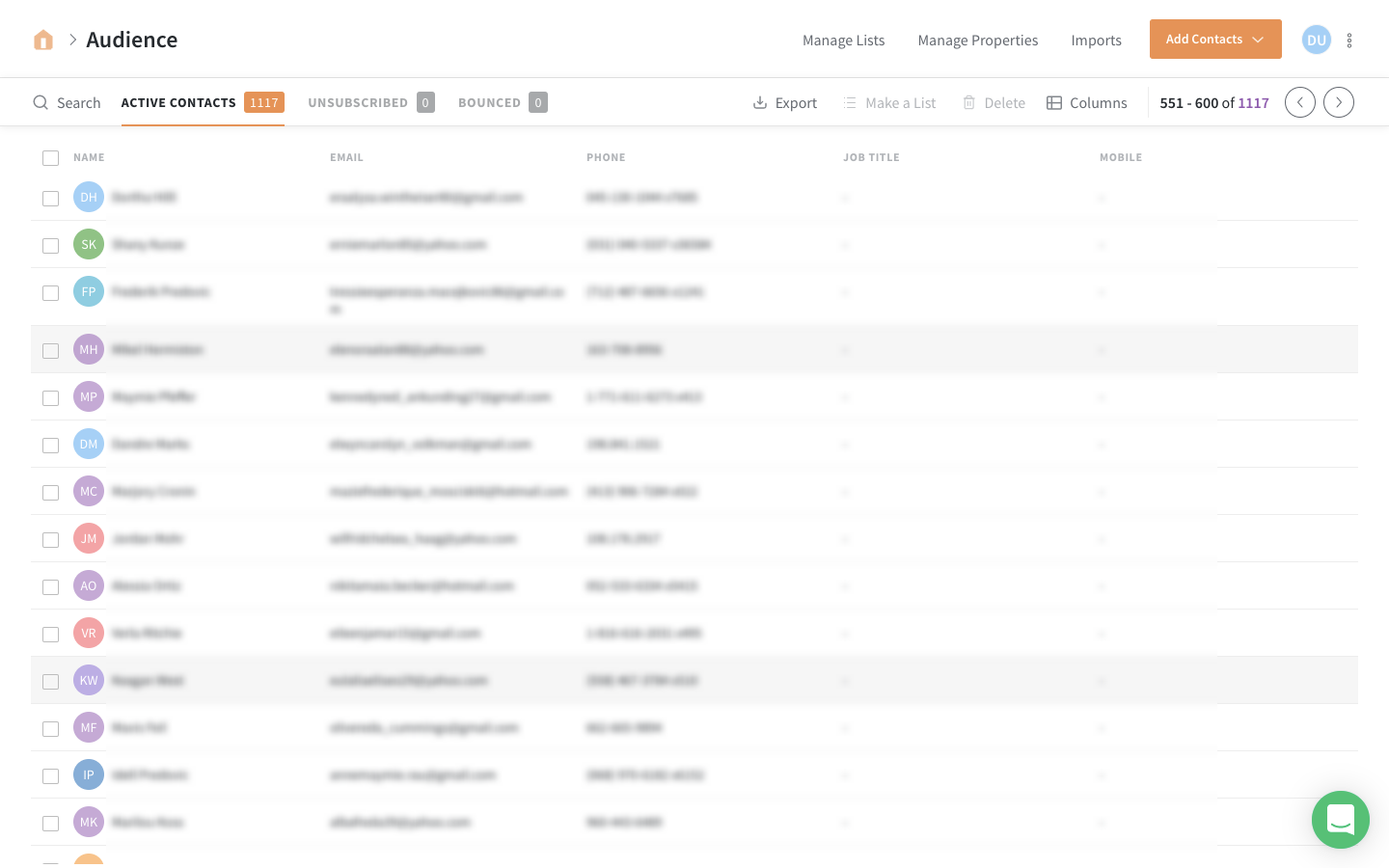Viewport: 1389px width, 868px height.
Task: Click the DU user avatar
Action: click(1317, 40)
